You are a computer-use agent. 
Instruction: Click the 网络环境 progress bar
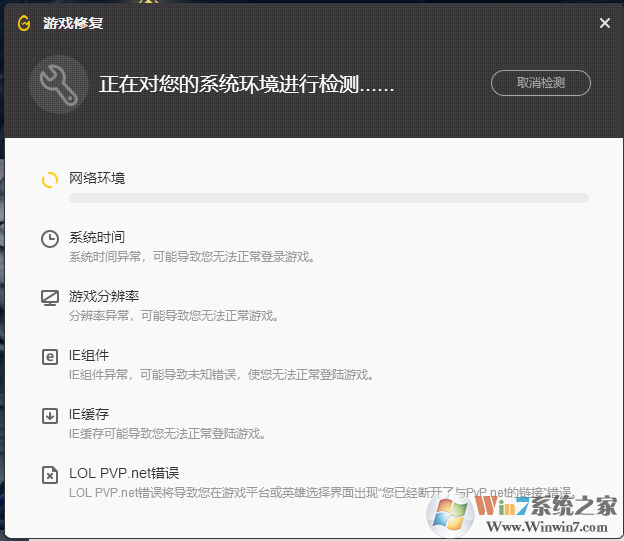(329, 198)
